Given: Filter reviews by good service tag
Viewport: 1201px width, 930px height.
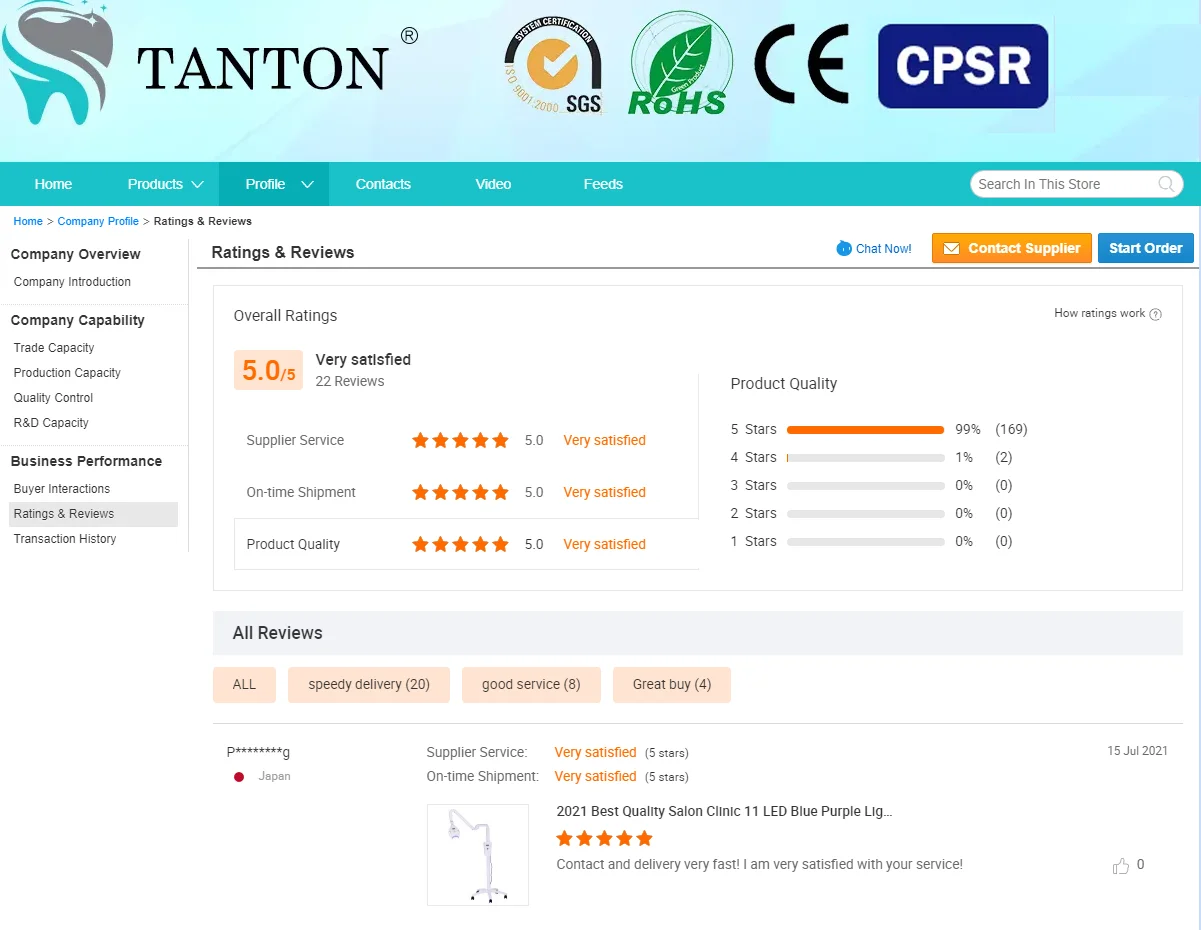Looking at the screenshot, I should click(x=530, y=685).
